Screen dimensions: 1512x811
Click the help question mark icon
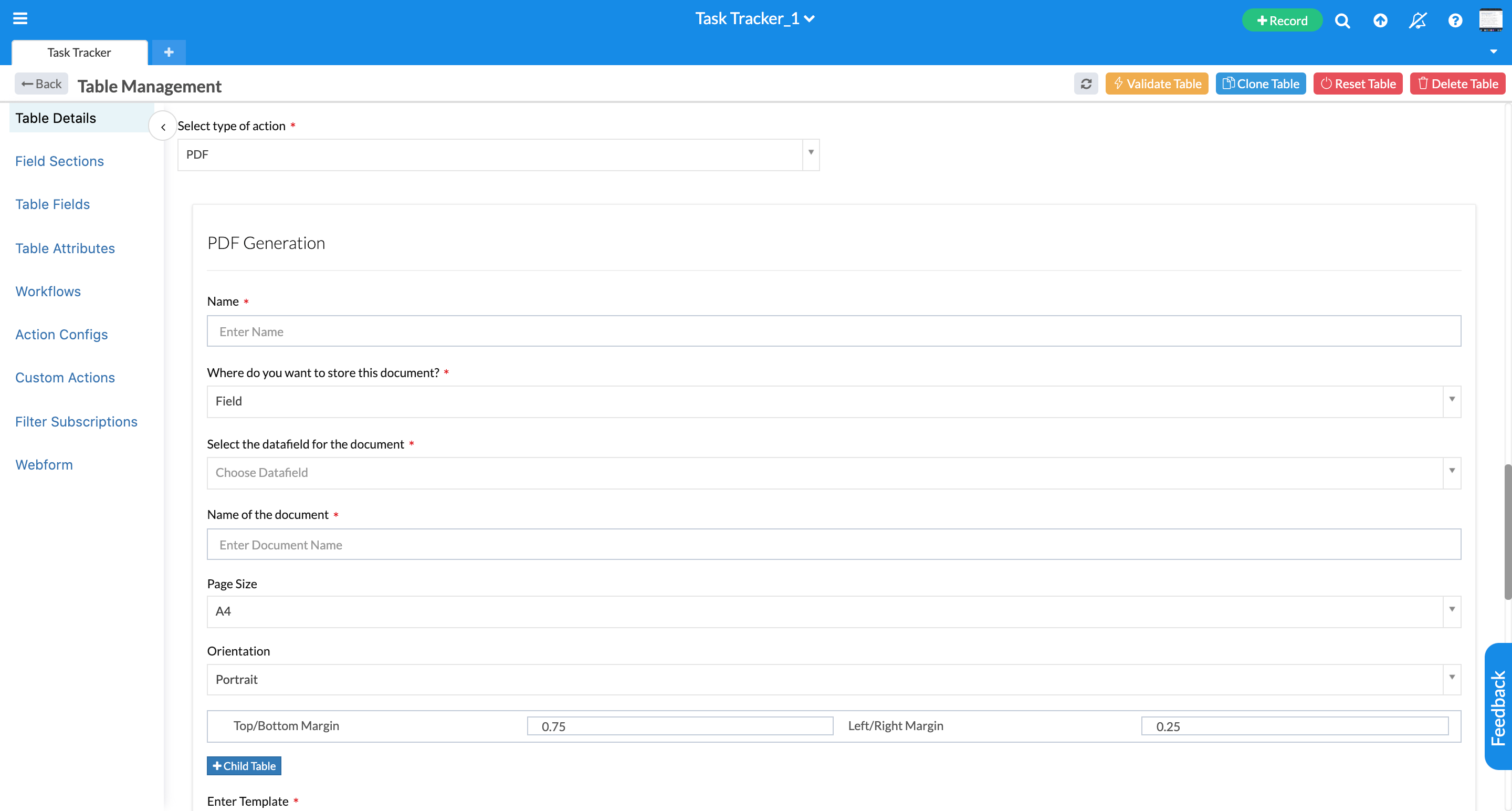pyautogui.click(x=1455, y=19)
